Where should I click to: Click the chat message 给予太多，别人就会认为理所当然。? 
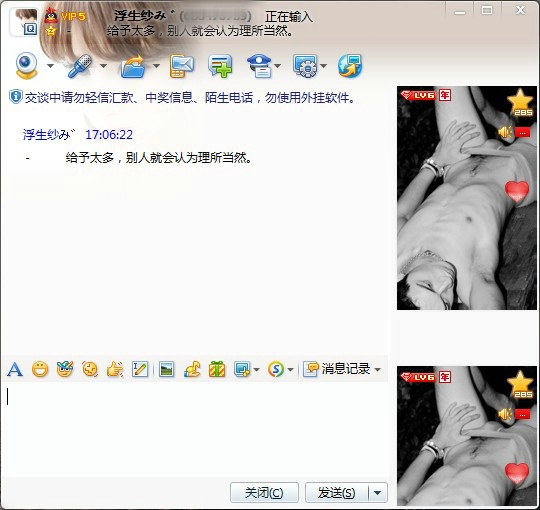(x=158, y=158)
